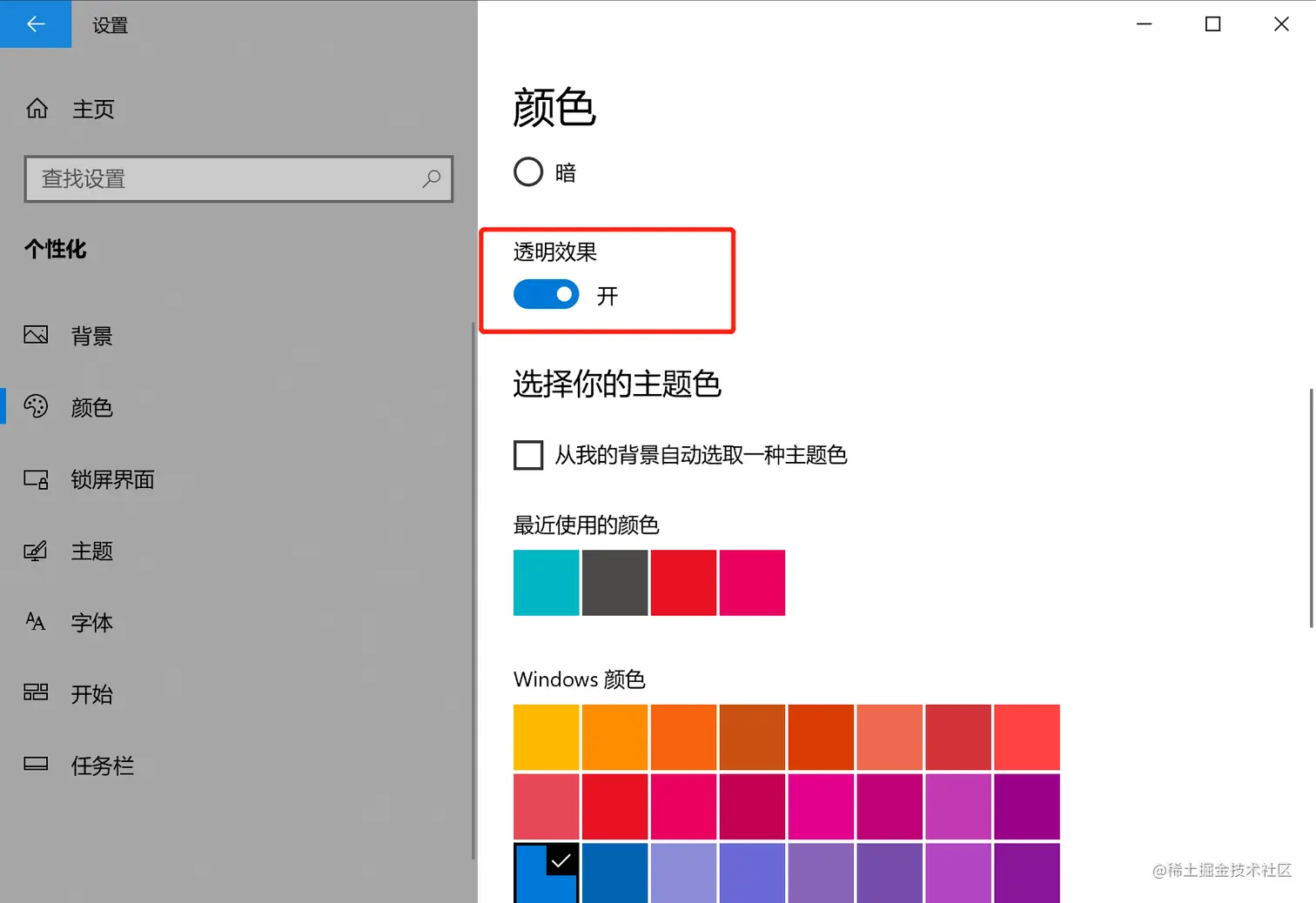
Task: Open the 字体 settings page
Action: coord(91,623)
